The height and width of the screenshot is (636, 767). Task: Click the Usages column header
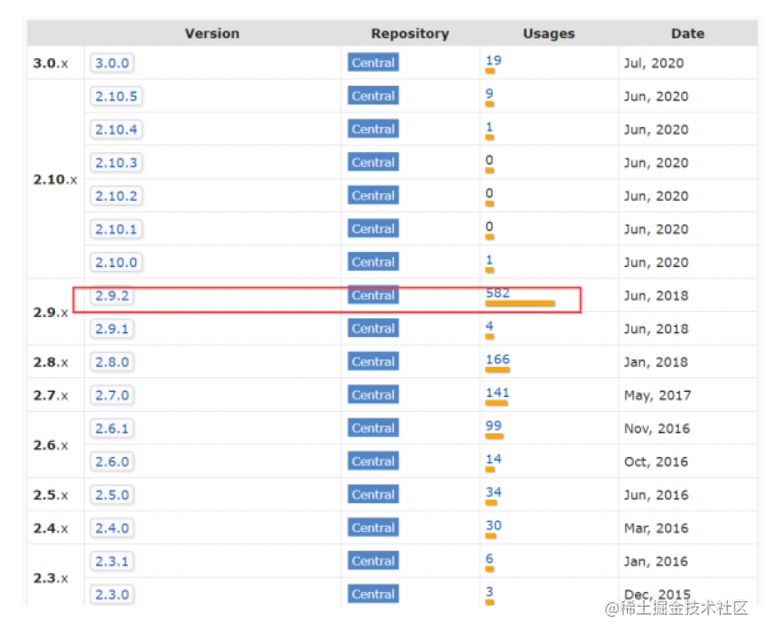click(x=549, y=33)
